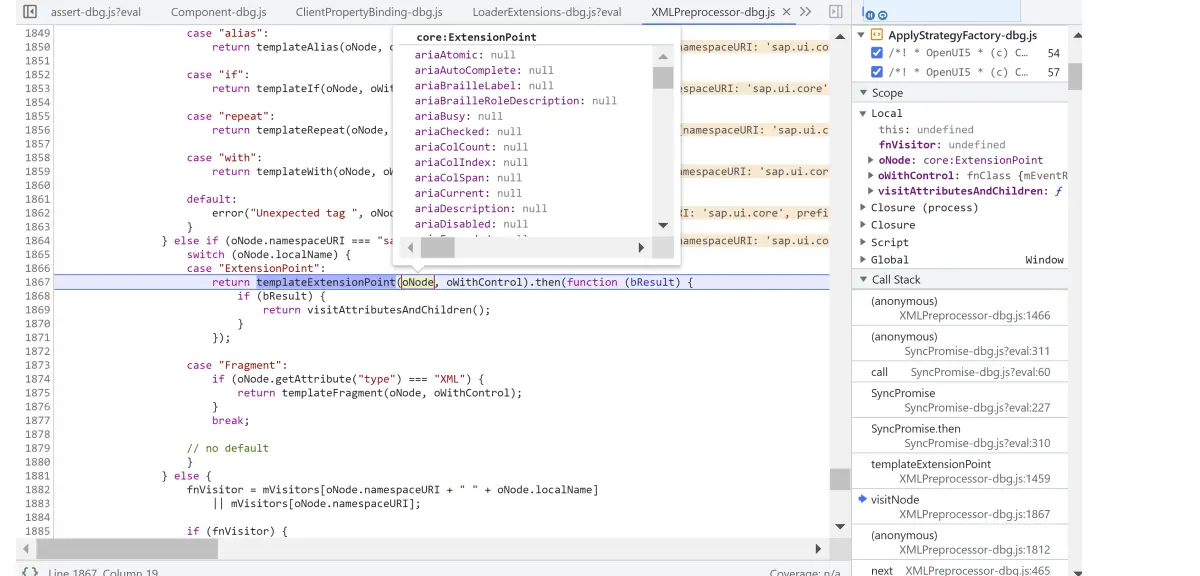Click popup vertical scrollbar up arrow
Image resolution: width=1200 pixels, height=576 pixels.
click(662, 56)
